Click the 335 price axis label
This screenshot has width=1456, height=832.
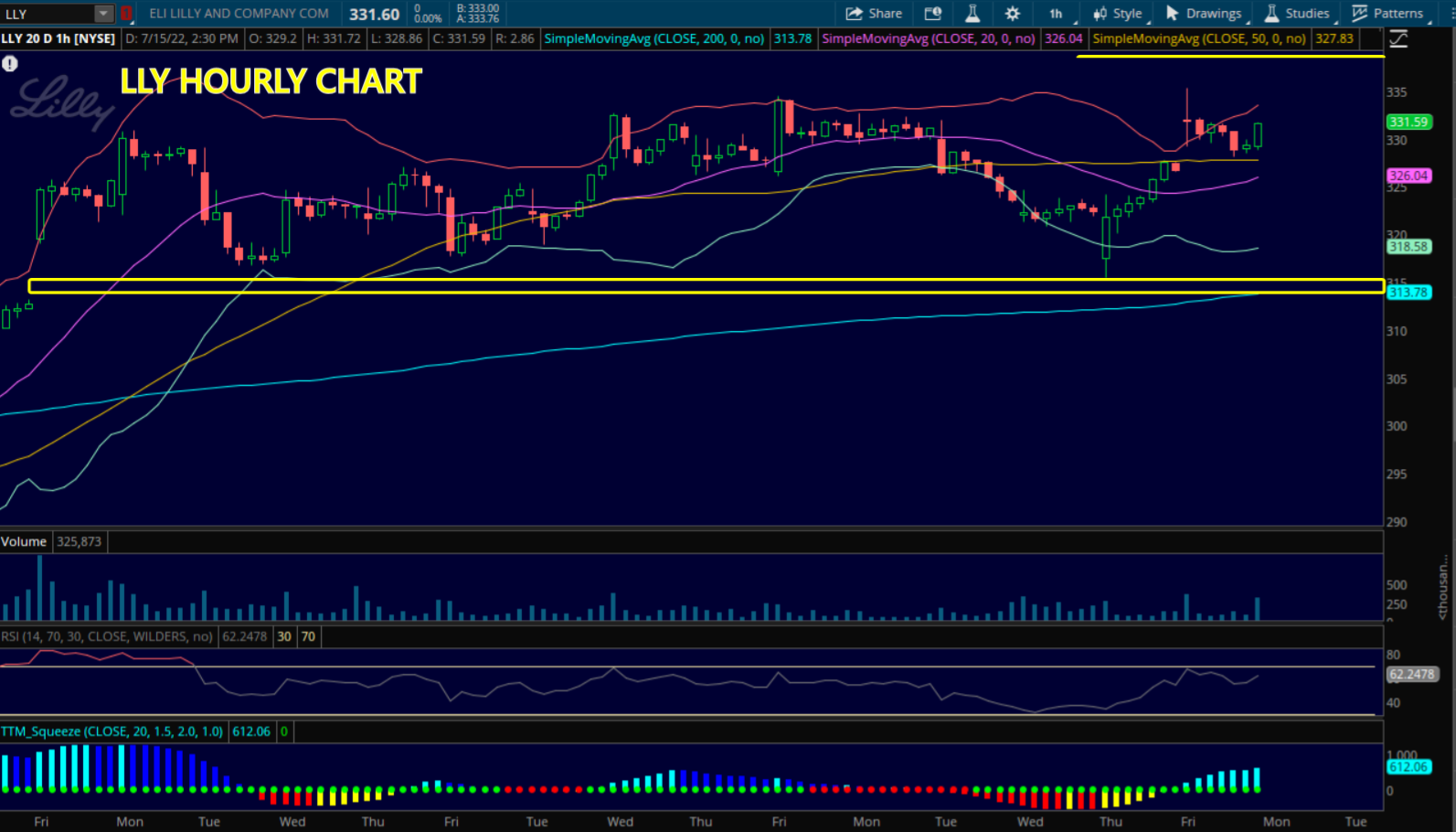coord(1397,92)
